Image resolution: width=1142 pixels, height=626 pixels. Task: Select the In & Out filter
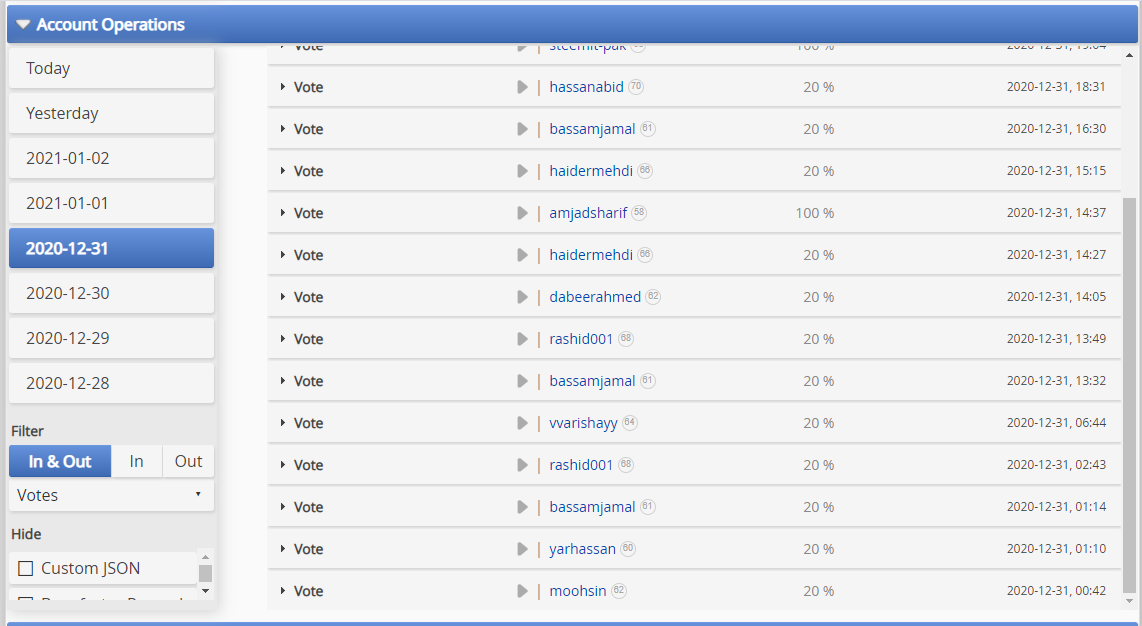[60, 461]
